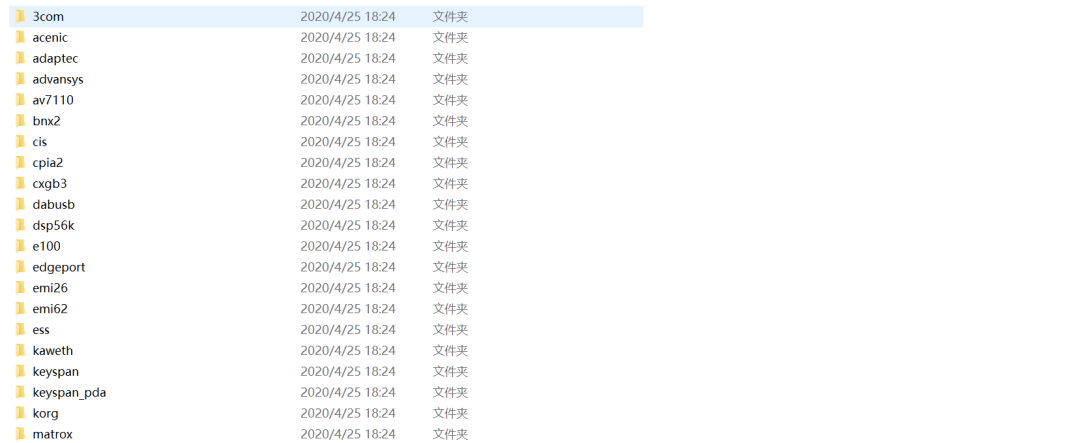Click the edgeport folder icon
Image resolution: width=1080 pixels, height=443 pixels.
21,267
